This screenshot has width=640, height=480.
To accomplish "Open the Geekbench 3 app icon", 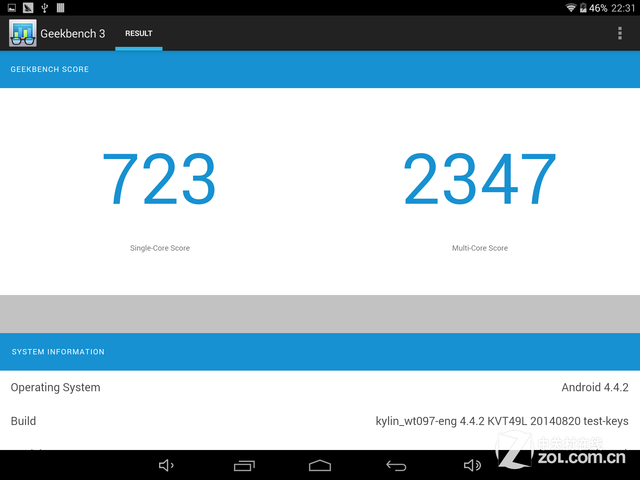I will click(22, 33).
